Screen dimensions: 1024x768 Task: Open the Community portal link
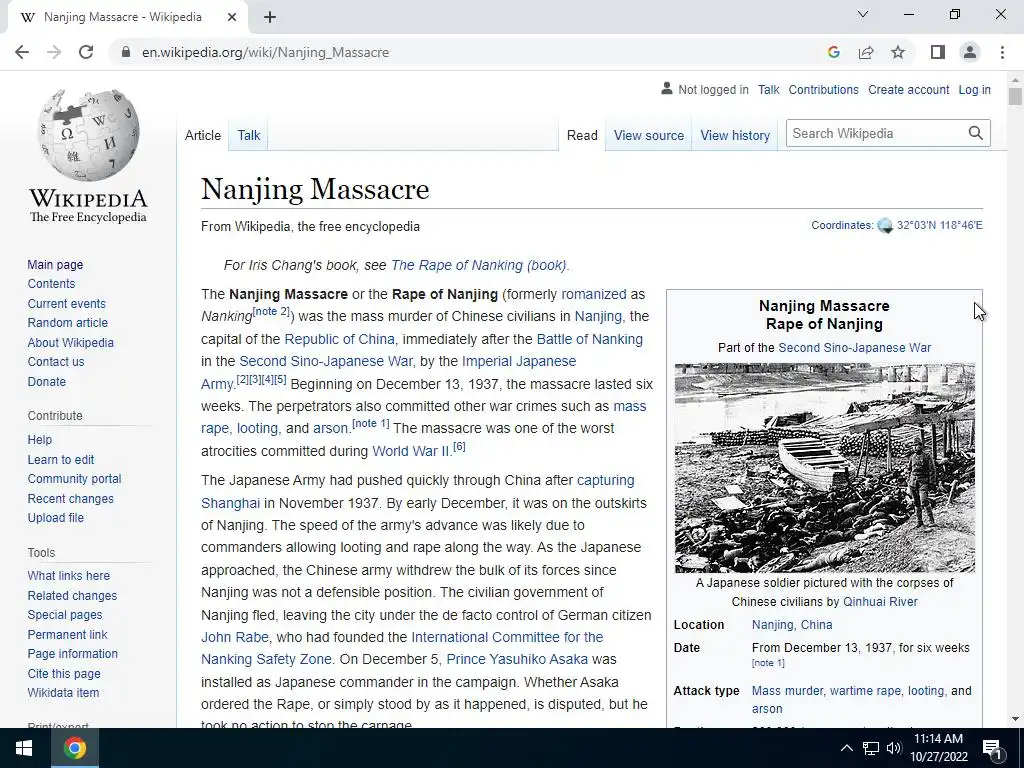point(74,479)
